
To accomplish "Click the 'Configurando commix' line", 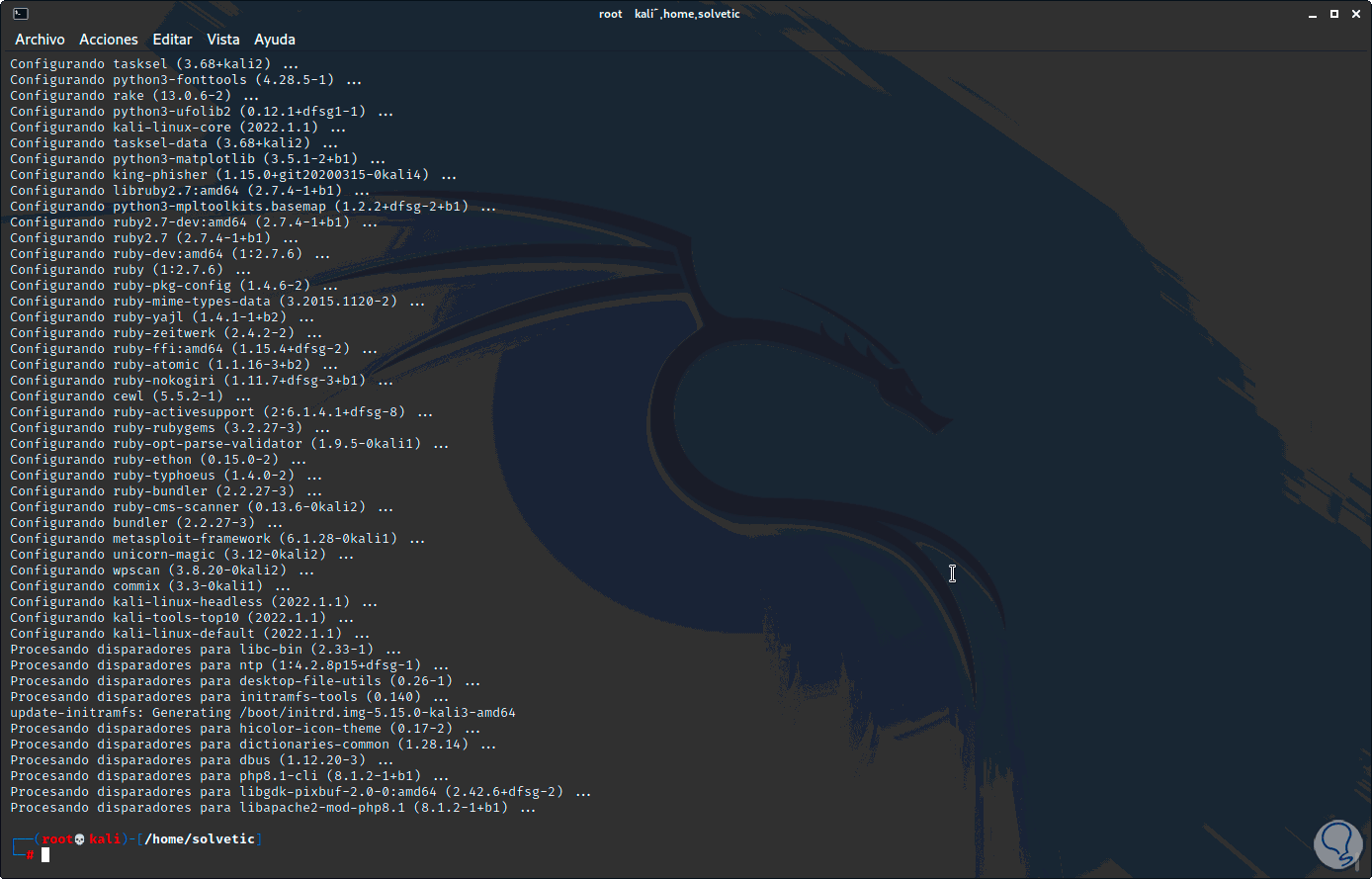I will 150,586.
